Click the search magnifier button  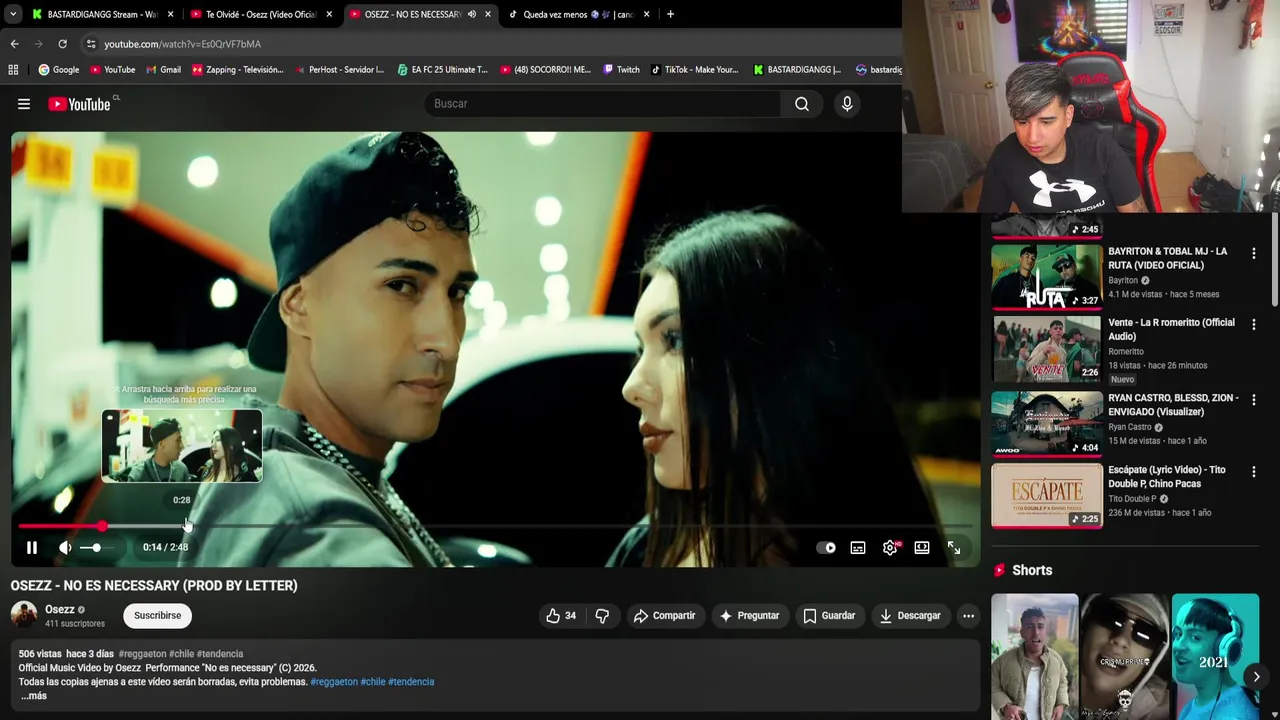pyautogui.click(x=802, y=104)
